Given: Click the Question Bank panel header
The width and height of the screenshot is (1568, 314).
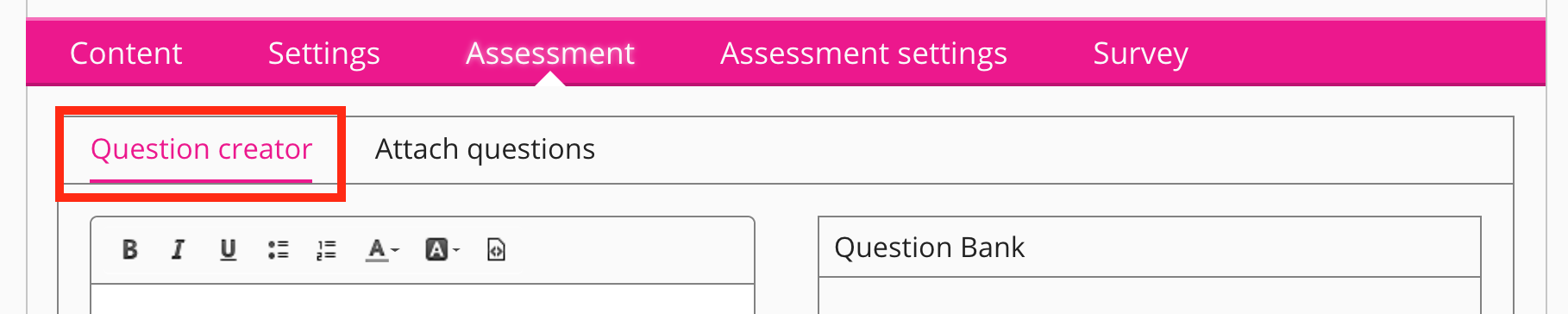Looking at the screenshot, I should coord(1150,248).
